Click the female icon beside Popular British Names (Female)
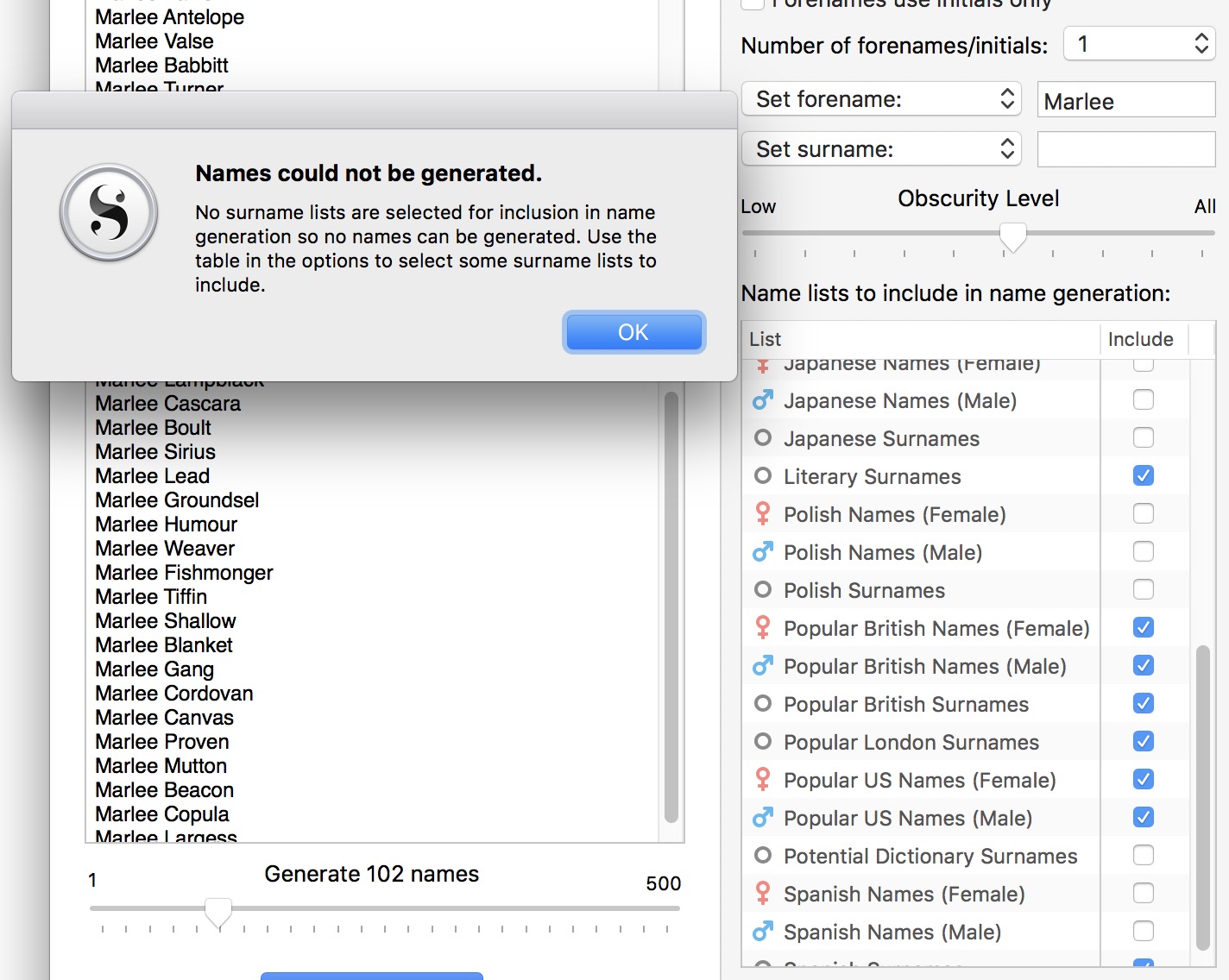This screenshot has height=980, width=1229. tap(762, 628)
